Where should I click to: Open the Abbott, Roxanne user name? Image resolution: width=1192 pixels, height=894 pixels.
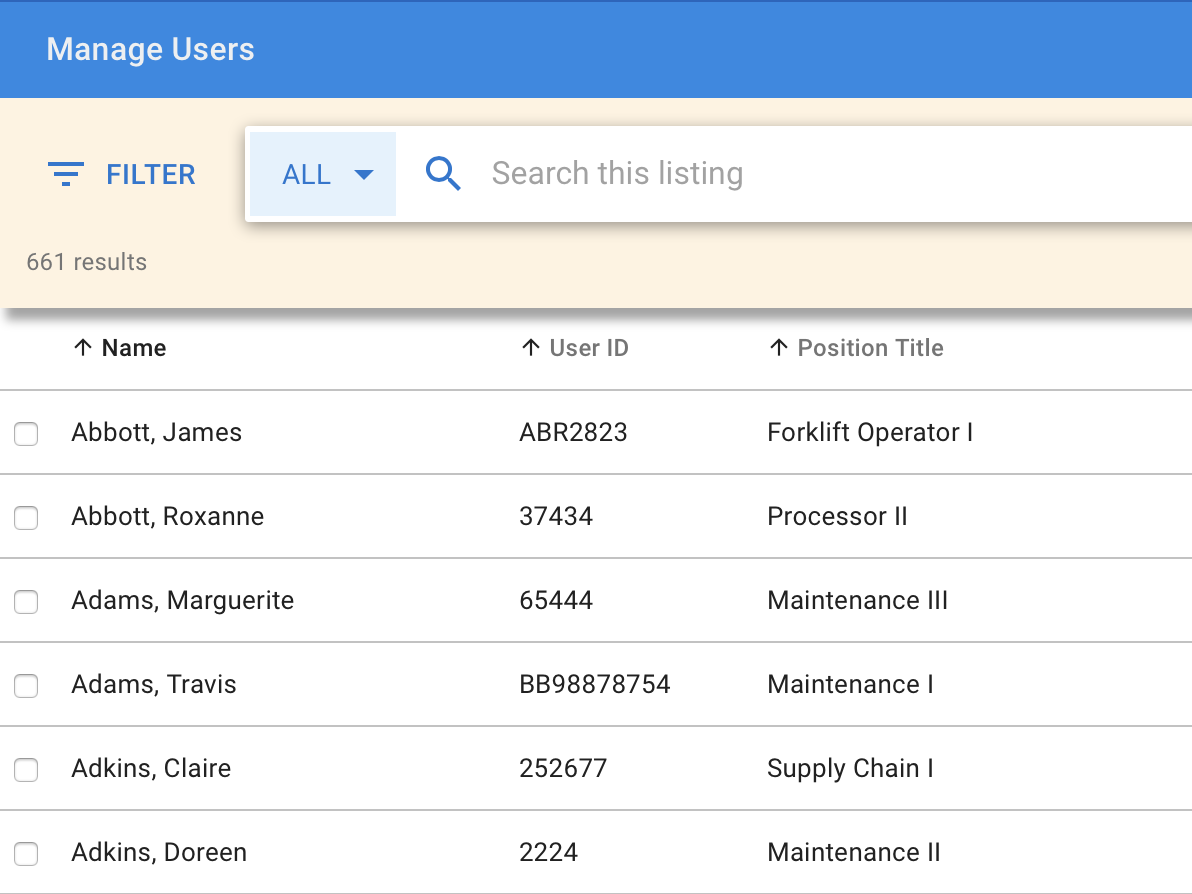point(168,516)
